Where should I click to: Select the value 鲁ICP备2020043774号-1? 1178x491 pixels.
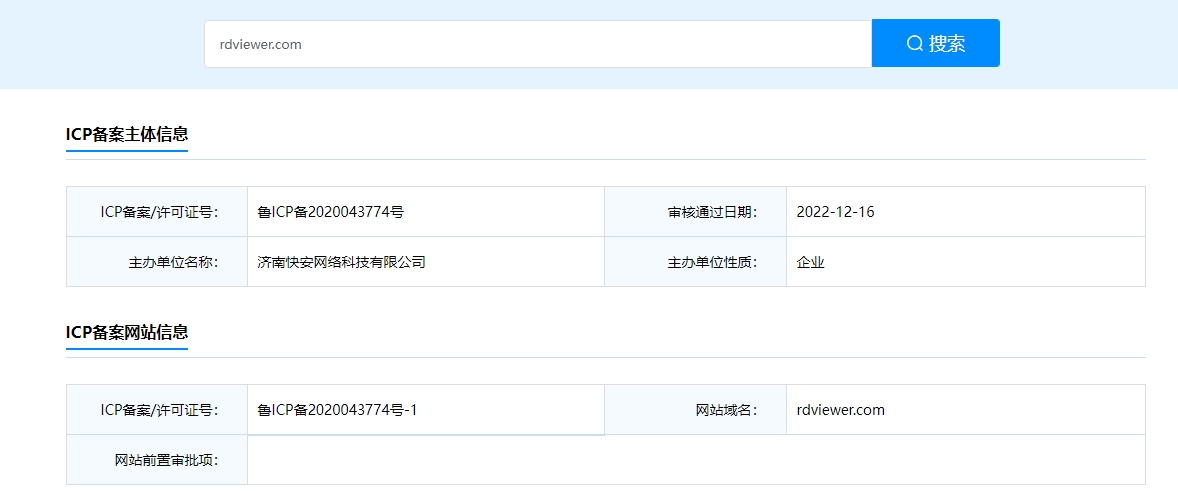(x=337, y=410)
